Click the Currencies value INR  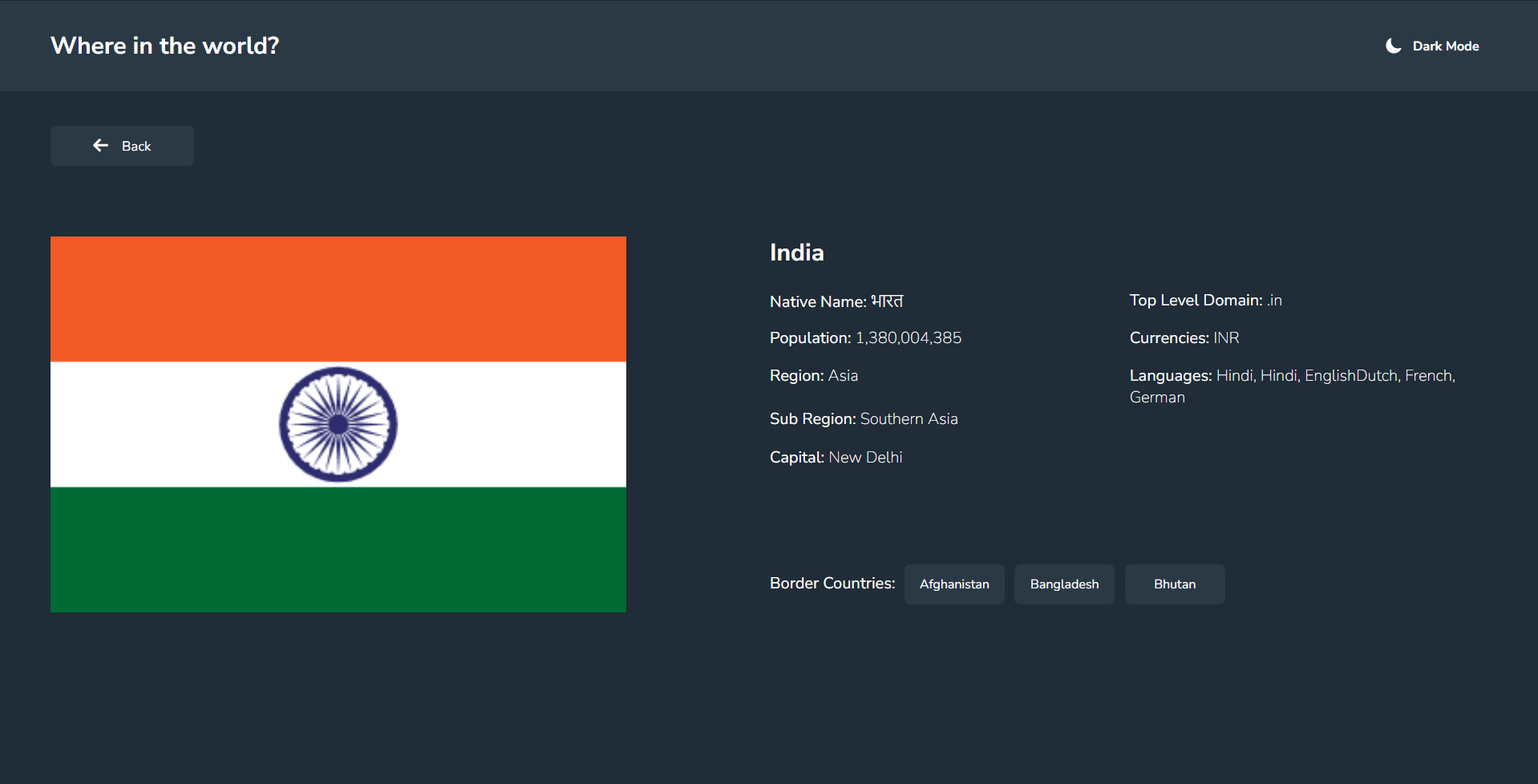pyautogui.click(x=1226, y=338)
